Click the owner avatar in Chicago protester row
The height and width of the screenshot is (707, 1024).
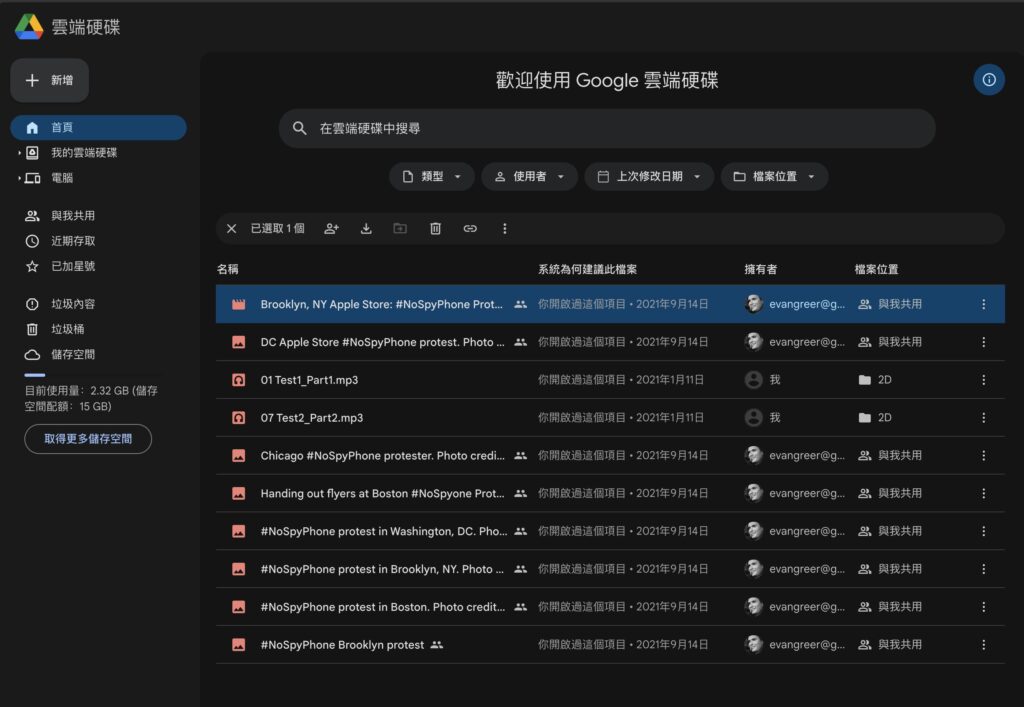[754, 456]
